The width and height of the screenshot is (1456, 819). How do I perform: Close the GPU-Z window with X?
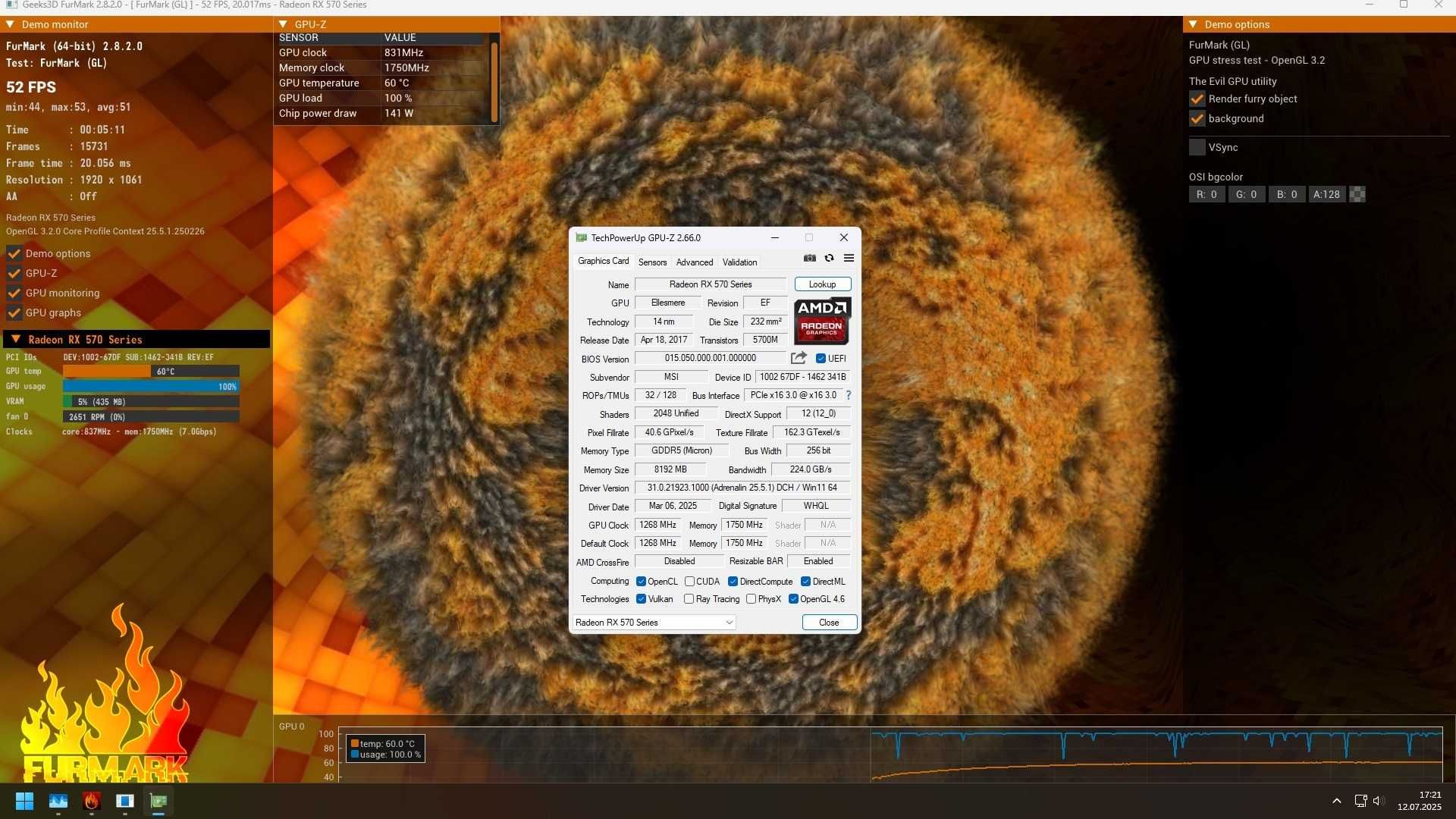[x=843, y=237]
